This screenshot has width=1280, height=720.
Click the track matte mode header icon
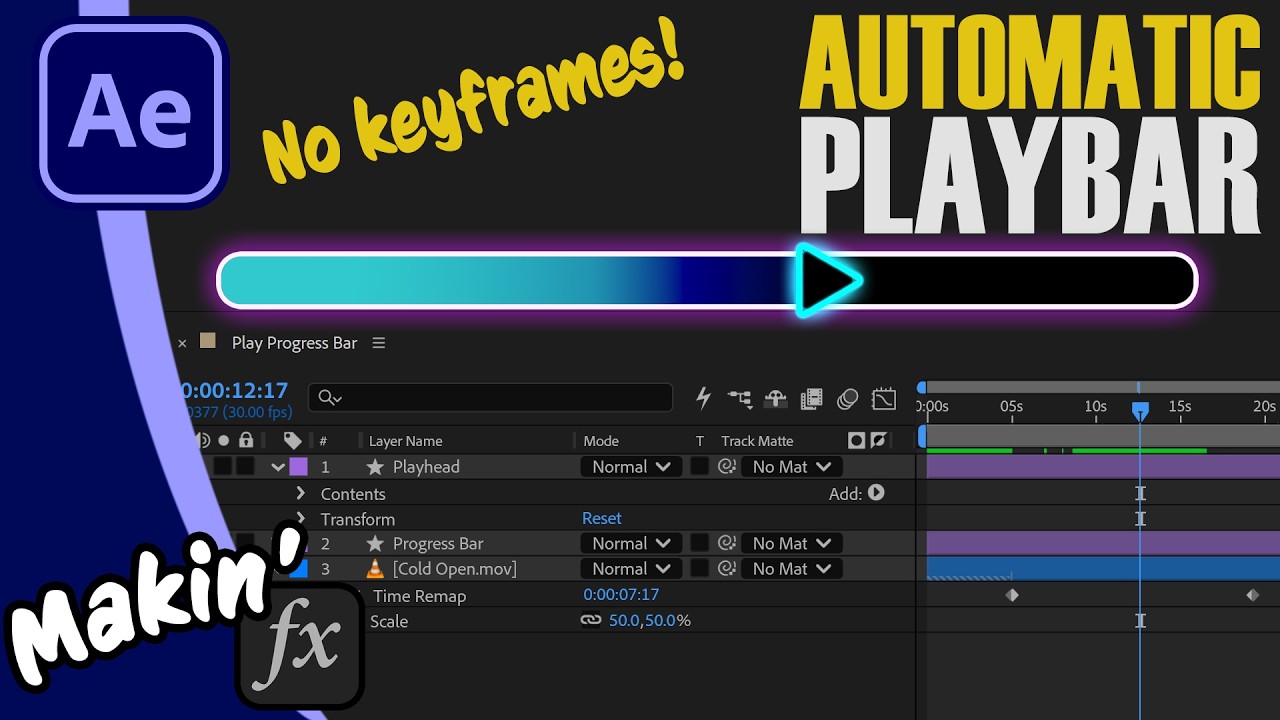[x=856, y=440]
